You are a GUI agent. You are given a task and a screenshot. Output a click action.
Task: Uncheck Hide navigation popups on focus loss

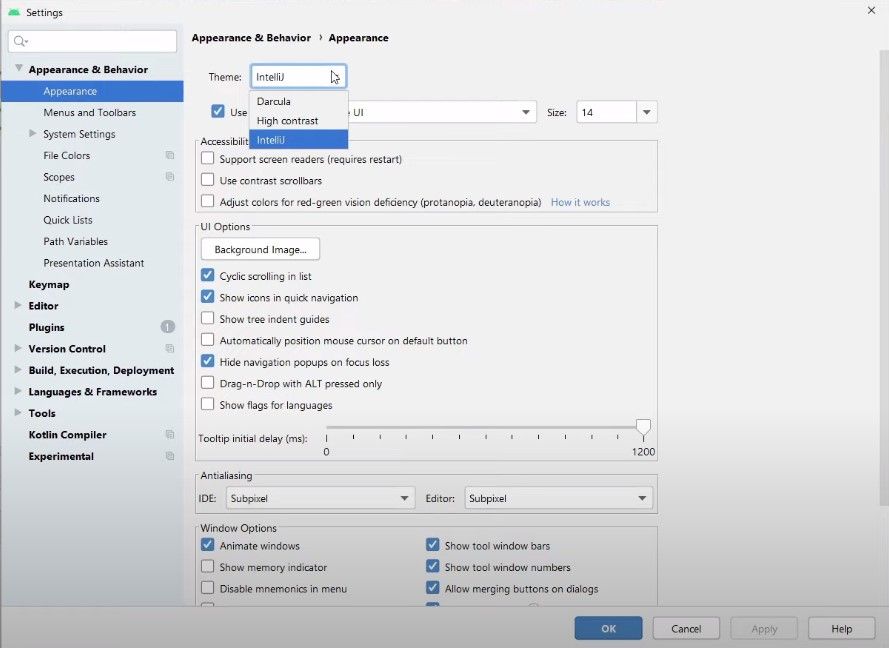(x=208, y=362)
